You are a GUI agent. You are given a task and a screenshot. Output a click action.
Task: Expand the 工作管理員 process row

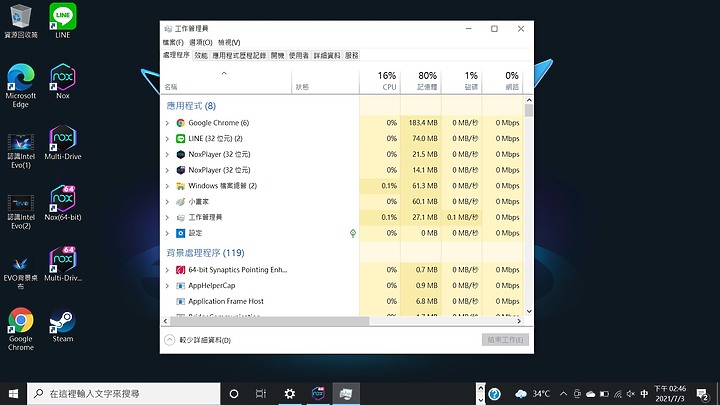(167, 217)
